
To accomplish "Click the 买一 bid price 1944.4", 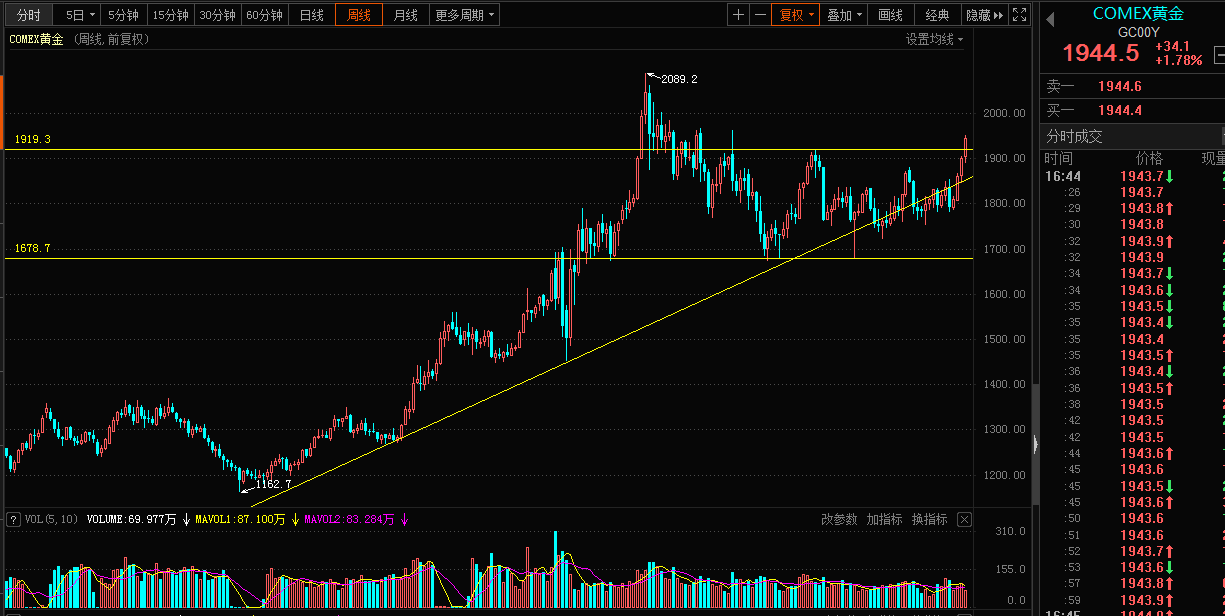I will click(1120, 110).
